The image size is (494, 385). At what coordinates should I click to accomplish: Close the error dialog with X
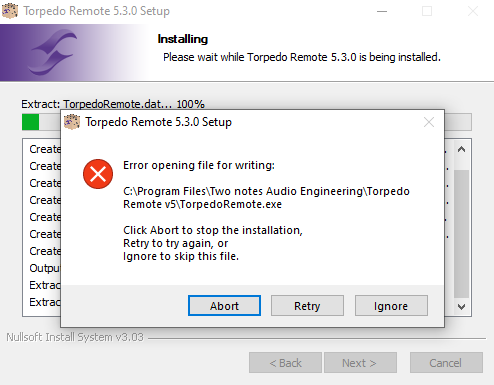pyautogui.click(x=429, y=122)
